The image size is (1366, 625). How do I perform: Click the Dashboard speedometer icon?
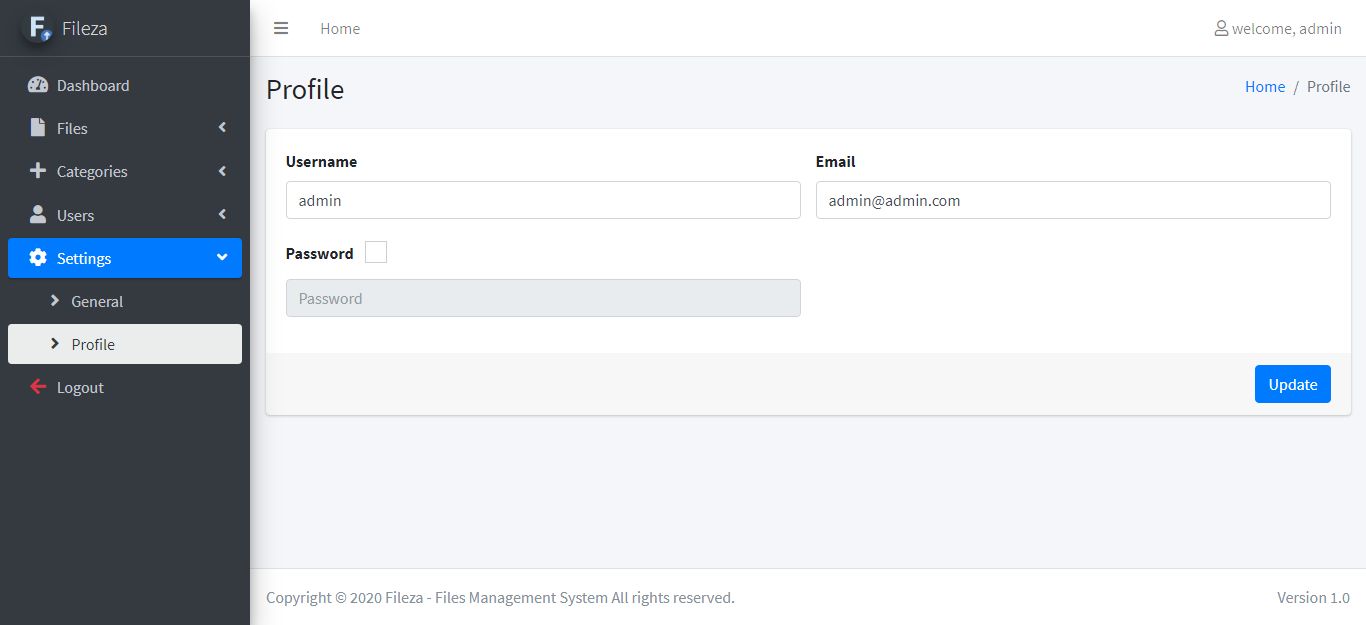(x=38, y=85)
